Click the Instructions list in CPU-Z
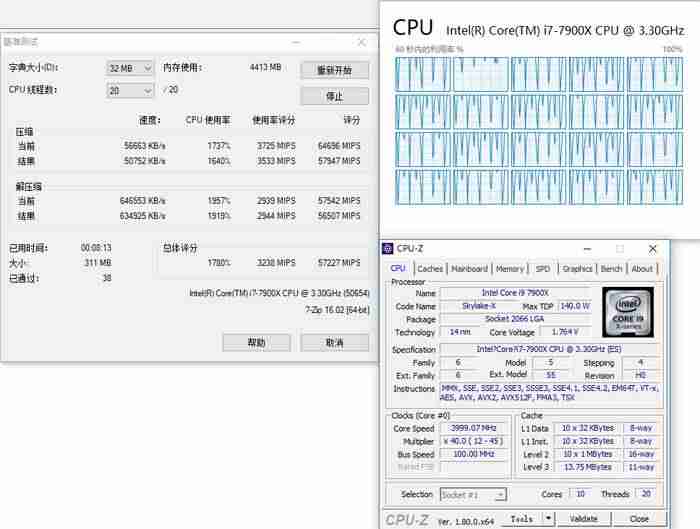This screenshot has height=529, width=700. tap(550, 393)
